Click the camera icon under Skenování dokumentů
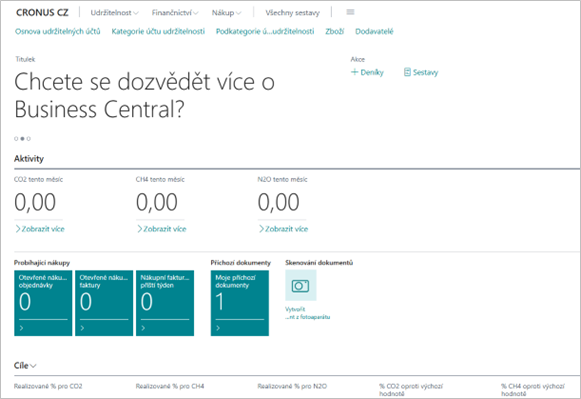Image resolution: width=581 pixels, height=399 pixels. pyautogui.click(x=301, y=285)
